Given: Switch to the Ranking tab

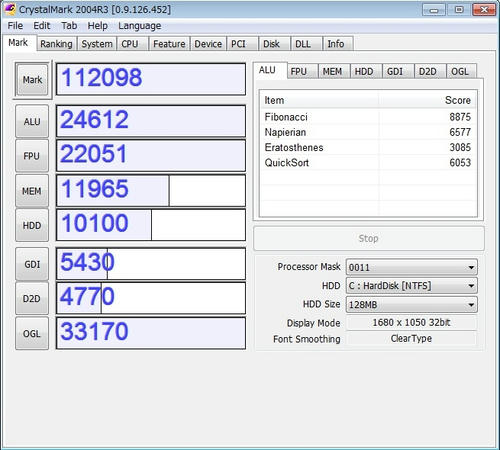Looking at the screenshot, I should pyautogui.click(x=56, y=44).
